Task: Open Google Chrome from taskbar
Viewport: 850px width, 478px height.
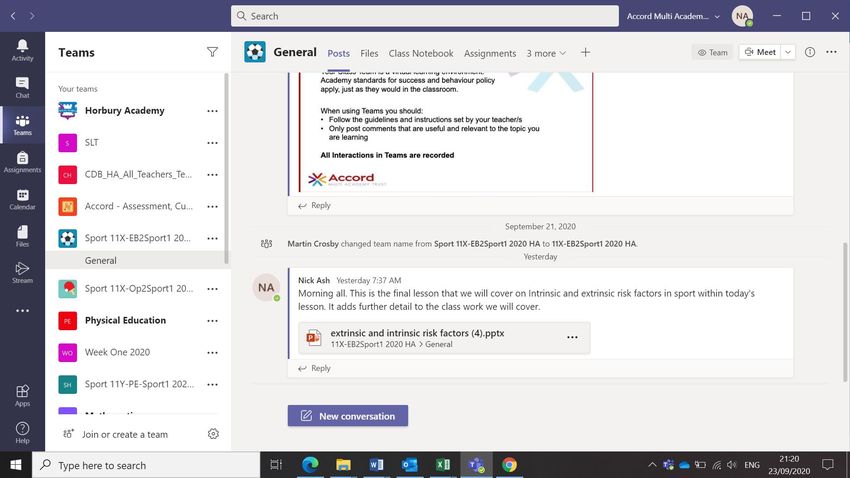Action: (x=509, y=464)
